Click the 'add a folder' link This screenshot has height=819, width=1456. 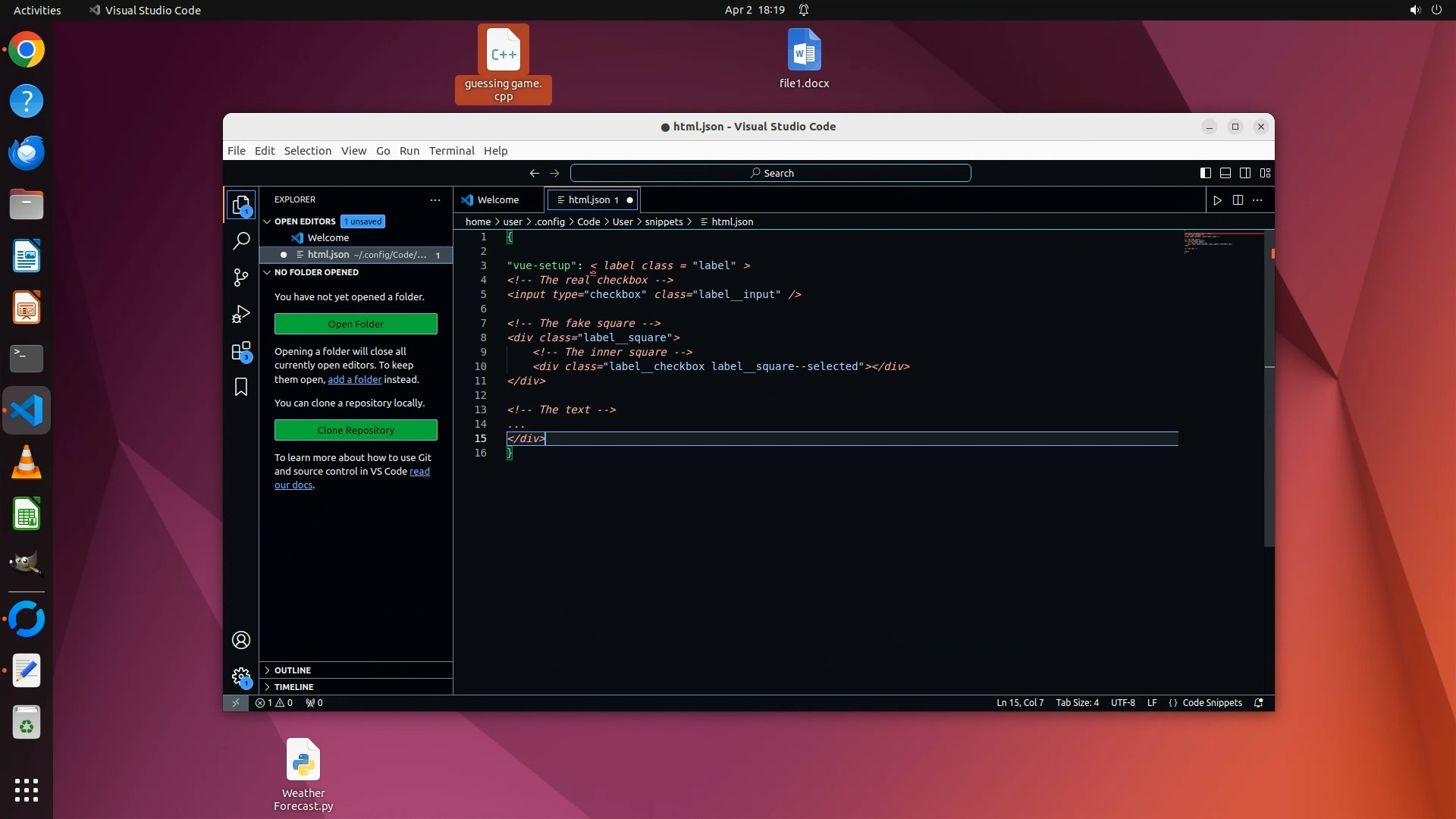pos(354,380)
